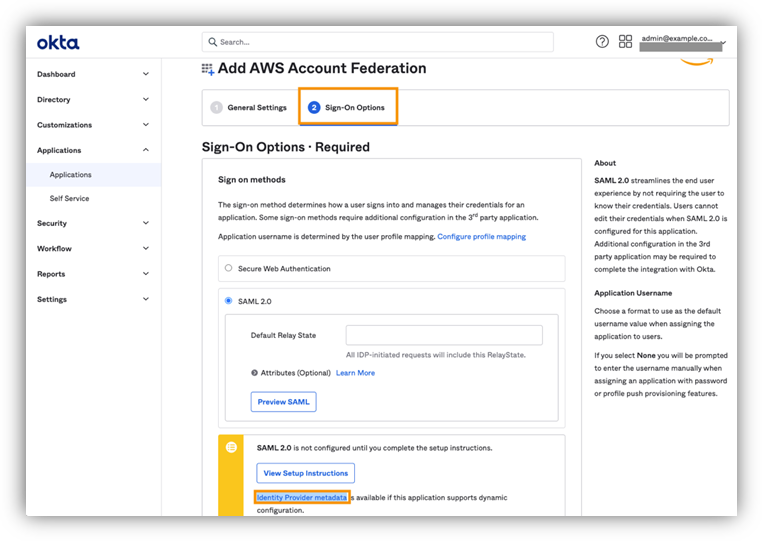The width and height of the screenshot is (762, 541).
Task: Click the Customizations sidebar label
Action: [x=64, y=125]
